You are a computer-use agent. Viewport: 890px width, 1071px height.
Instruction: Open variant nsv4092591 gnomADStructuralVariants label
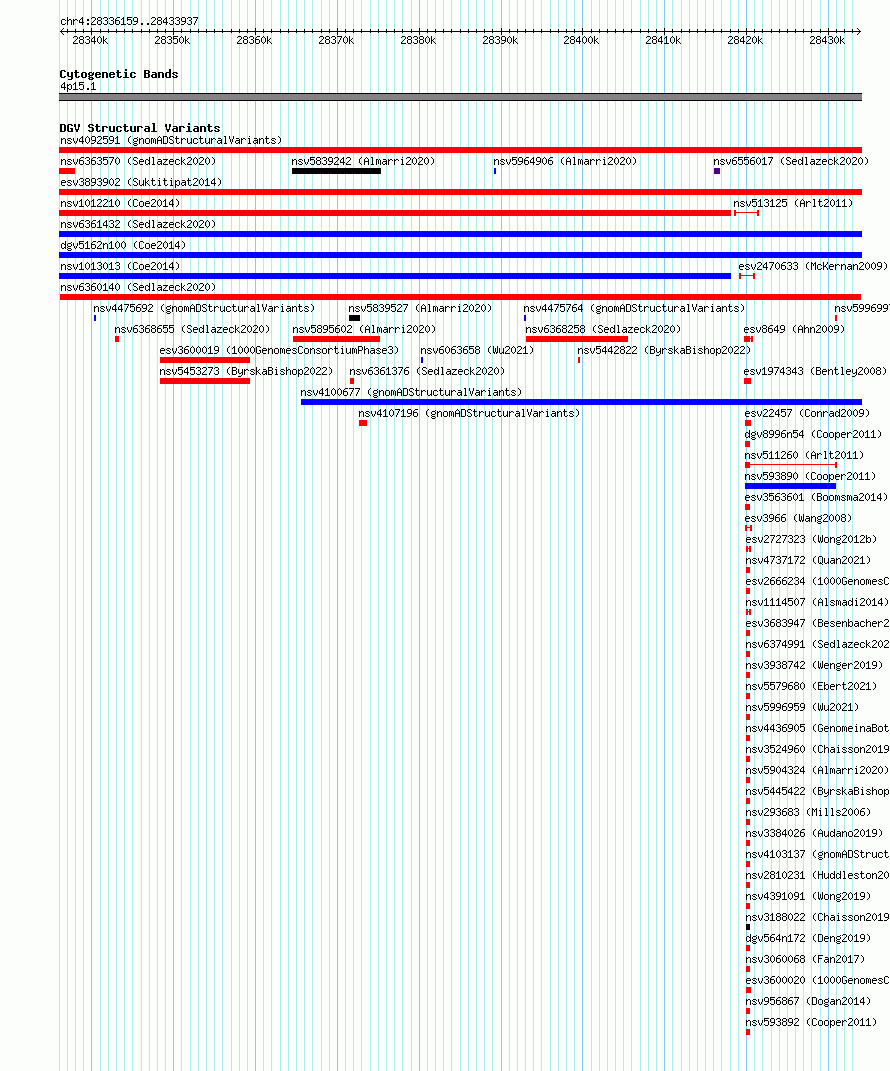coord(171,140)
